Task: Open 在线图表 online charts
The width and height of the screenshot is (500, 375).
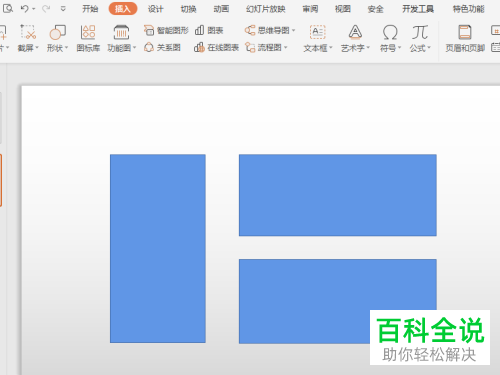Action: tap(216, 48)
